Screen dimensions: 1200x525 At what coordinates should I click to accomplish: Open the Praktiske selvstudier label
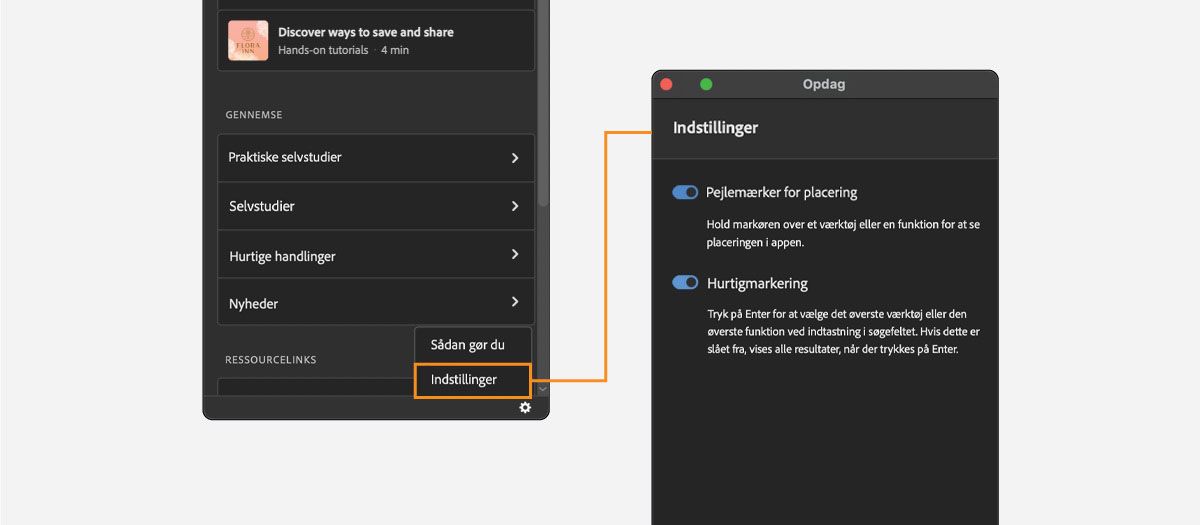[285, 158]
